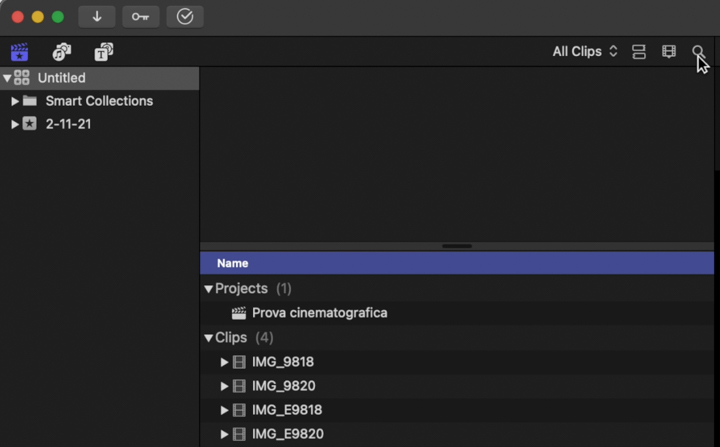The height and width of the screenshot is (447, 720).
Task: Show the Photos and Audio sidebar
Action: click(x=62, y=52)
